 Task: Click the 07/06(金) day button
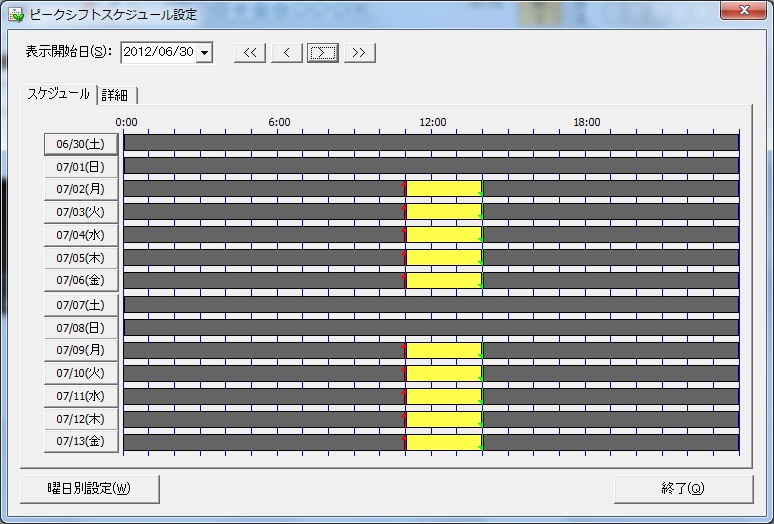pos(81,280)
